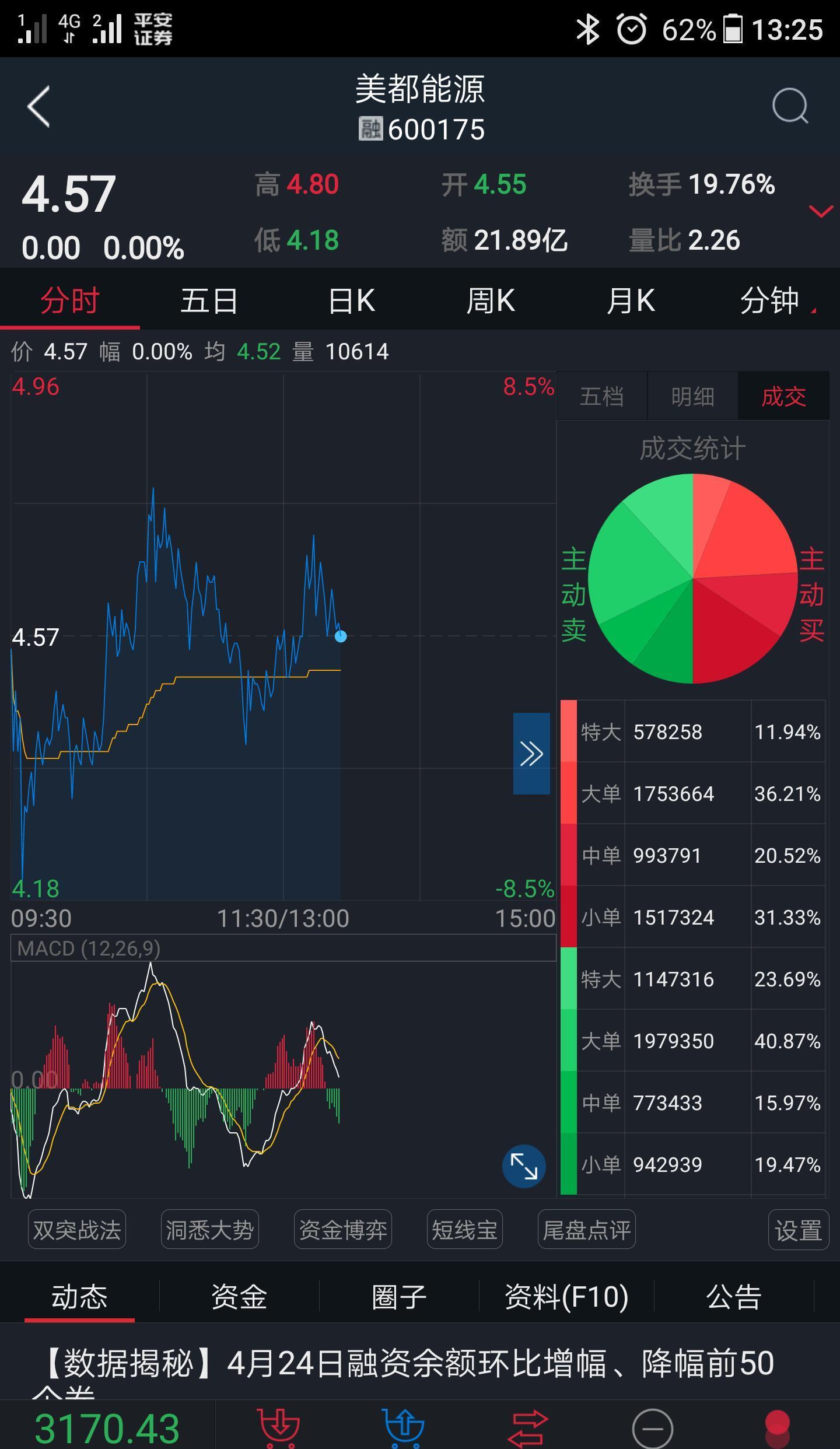Switch to the 资金 tab
The height and width of the screenshot is (1449, 840).
[x=239, y=1297]
